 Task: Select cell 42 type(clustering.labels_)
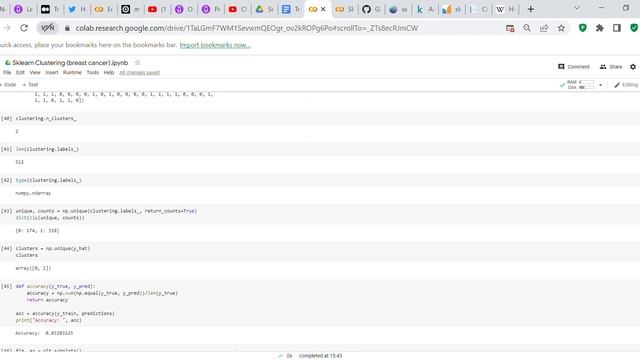point(48,180)
